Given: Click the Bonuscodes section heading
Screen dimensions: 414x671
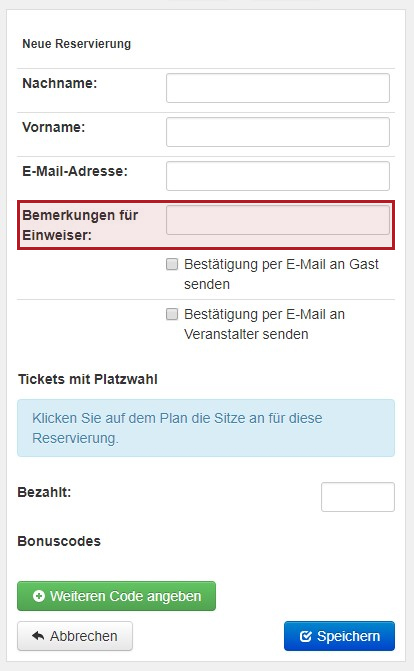Looking at the screenshot, I should (x=59, y=541).
